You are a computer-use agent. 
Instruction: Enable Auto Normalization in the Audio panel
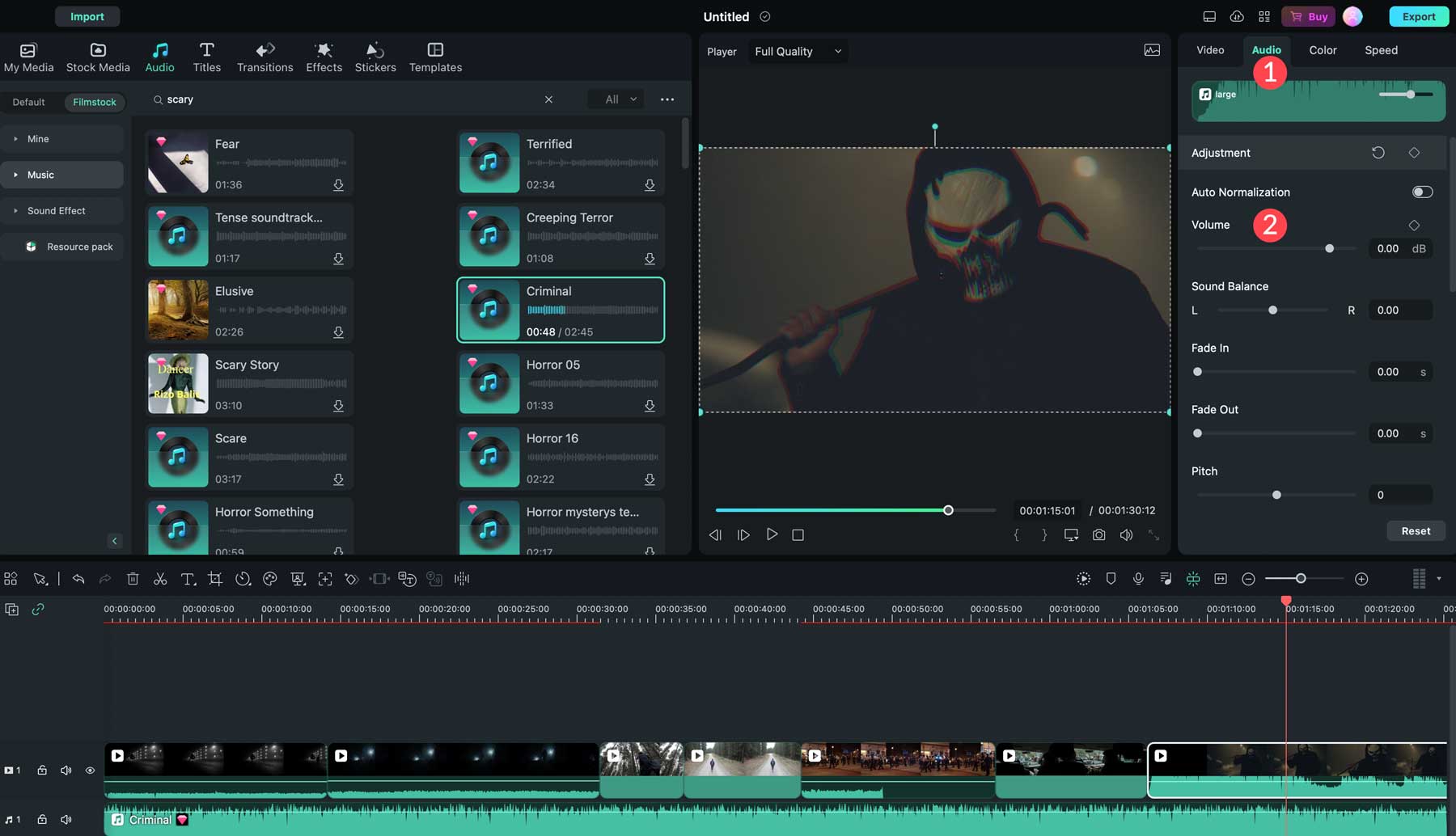click(x=1421, y=192)
